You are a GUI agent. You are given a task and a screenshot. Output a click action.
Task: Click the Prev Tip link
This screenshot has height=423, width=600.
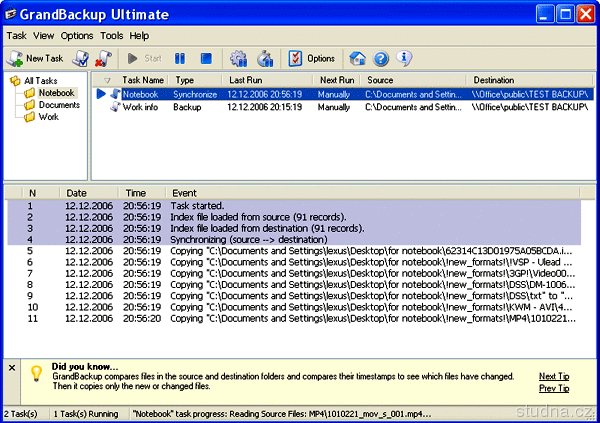[x=554, y=388]
